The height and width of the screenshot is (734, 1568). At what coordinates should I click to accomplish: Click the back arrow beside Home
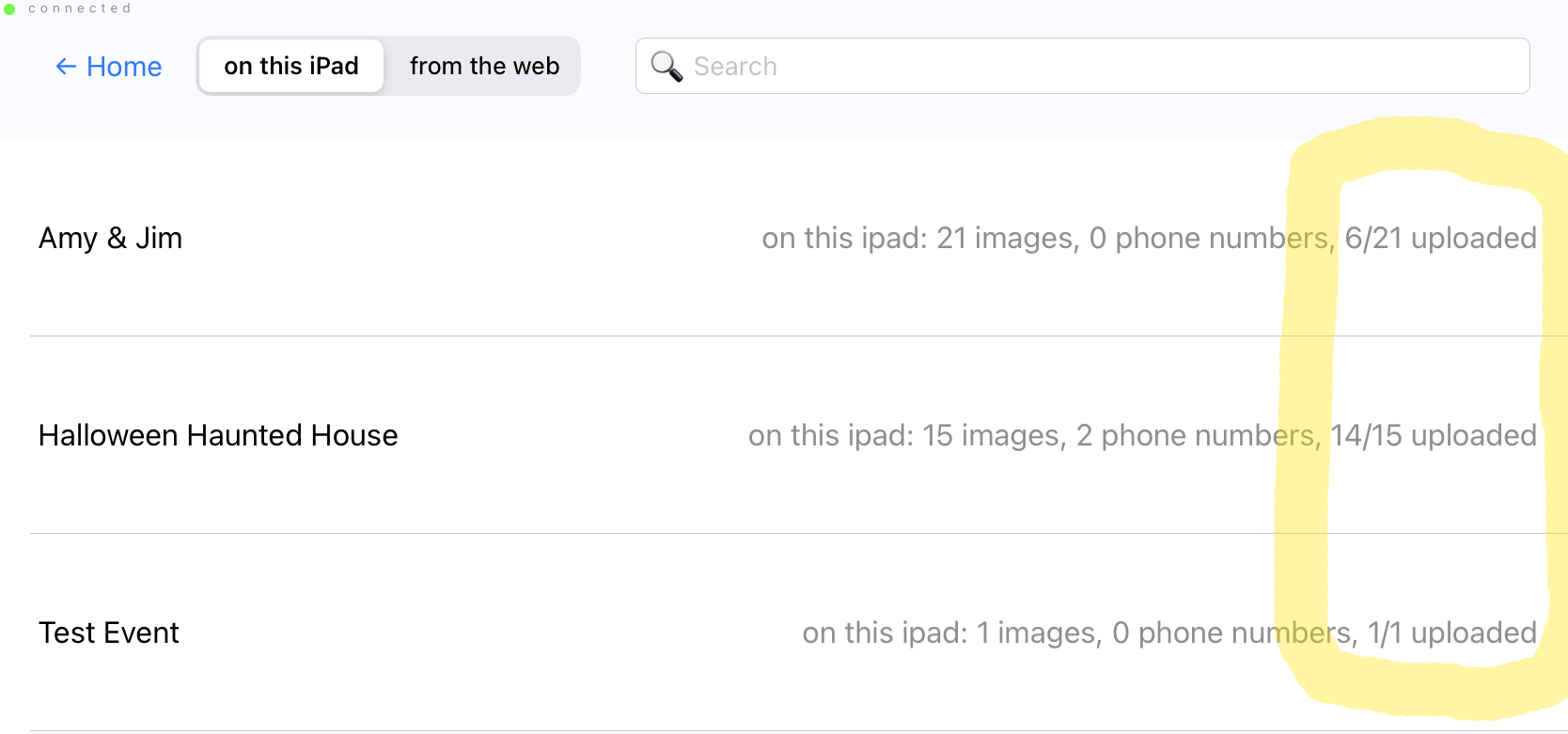tap(66, 67)
